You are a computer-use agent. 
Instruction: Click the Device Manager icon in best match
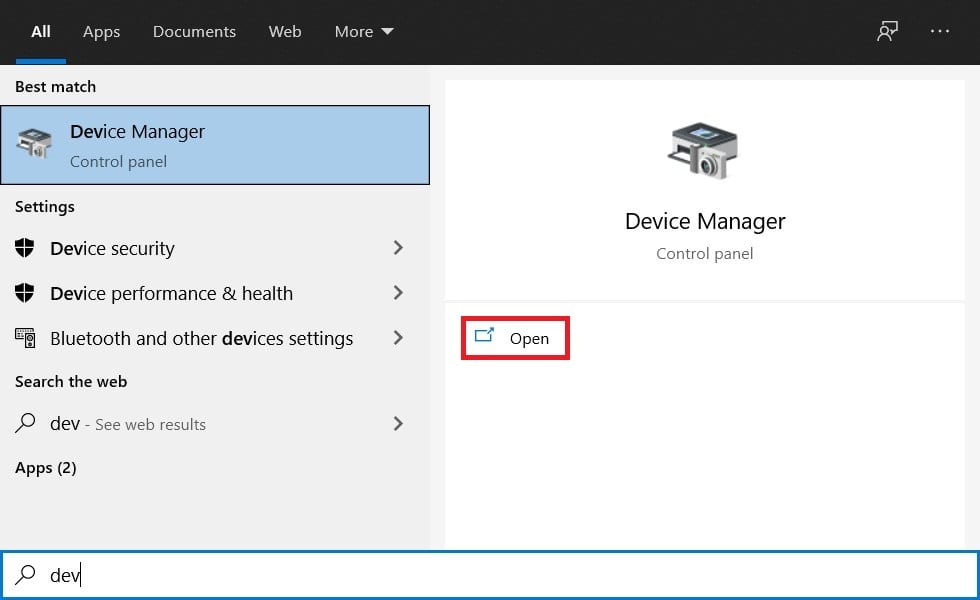[34, 143]
